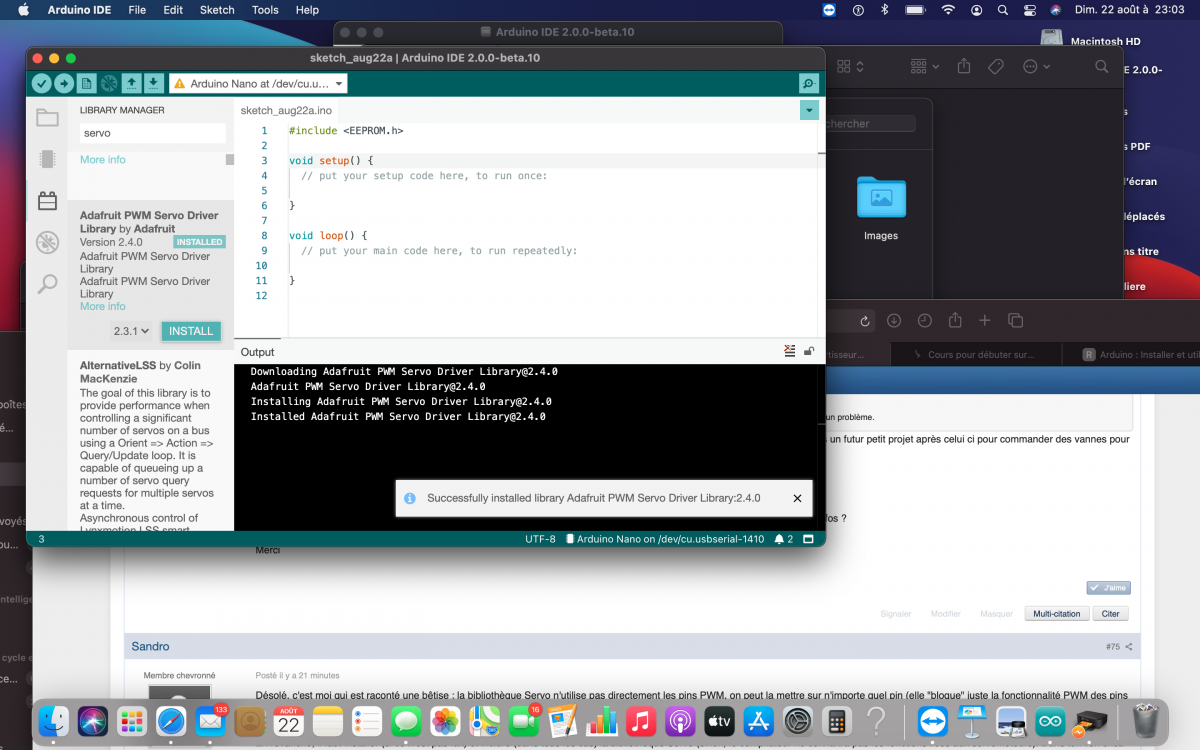Click the Multi-citation button in the forum post
1200x750 pixels.
(x=1057, y=613)
